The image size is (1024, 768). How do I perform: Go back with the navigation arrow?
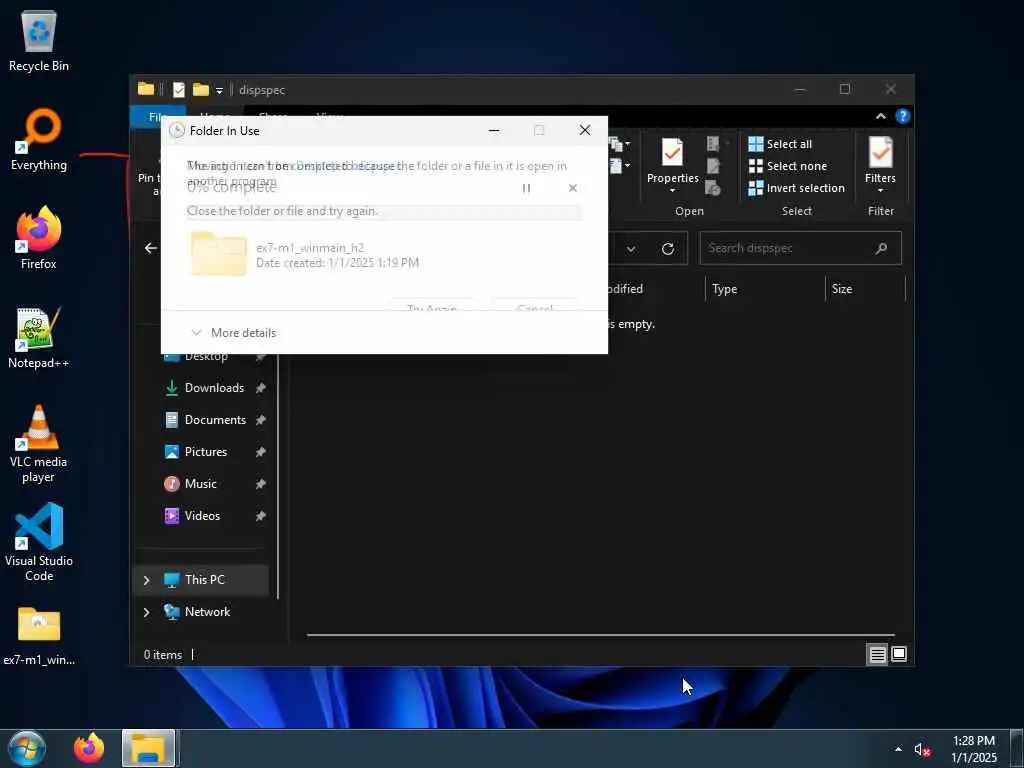pos(151,248)
